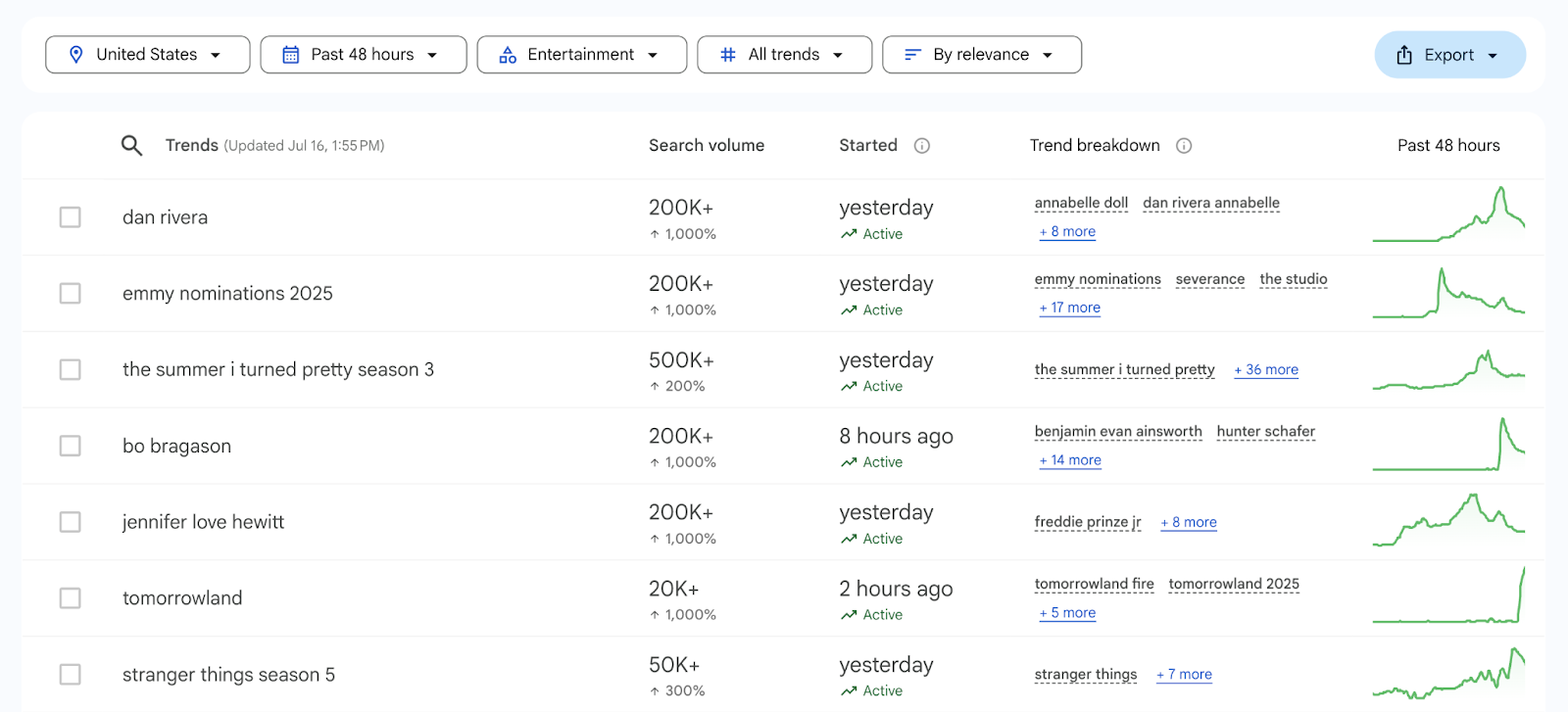Expand the United States dropdown arrow
Viewport: 1568px width, 712px height.
point(216,56)
